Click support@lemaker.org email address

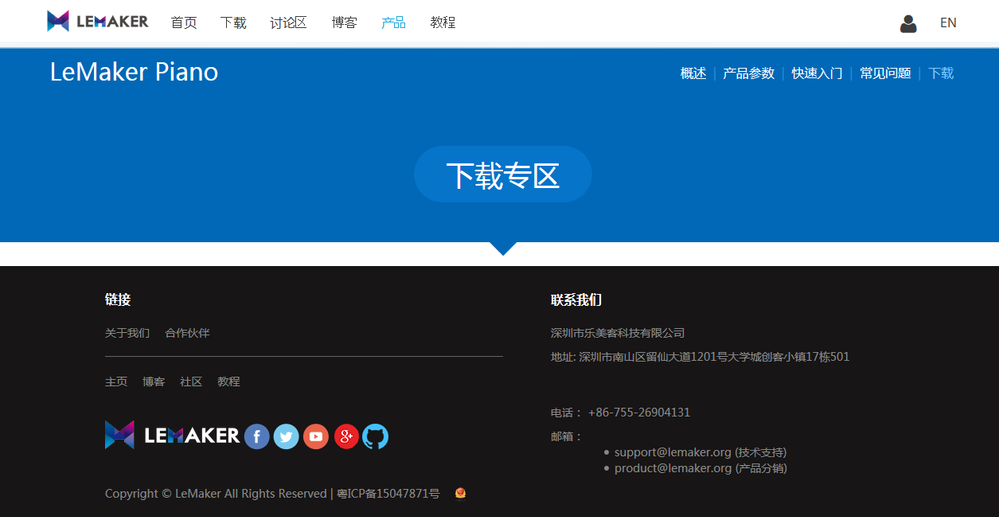pos(673,453)
